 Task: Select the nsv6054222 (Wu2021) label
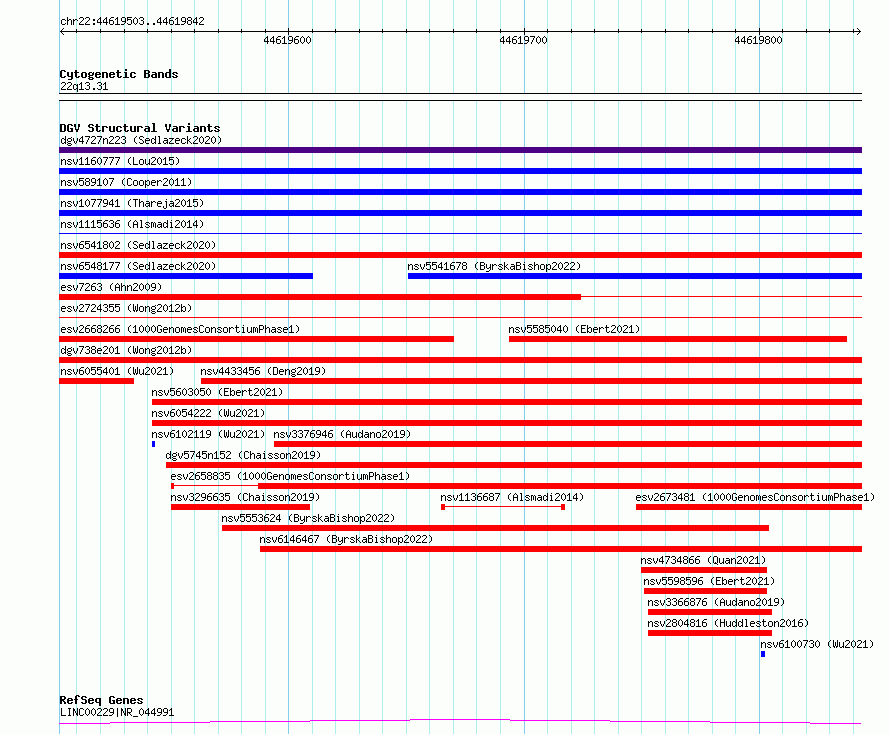pyautogui.click(x=208, y=413)
